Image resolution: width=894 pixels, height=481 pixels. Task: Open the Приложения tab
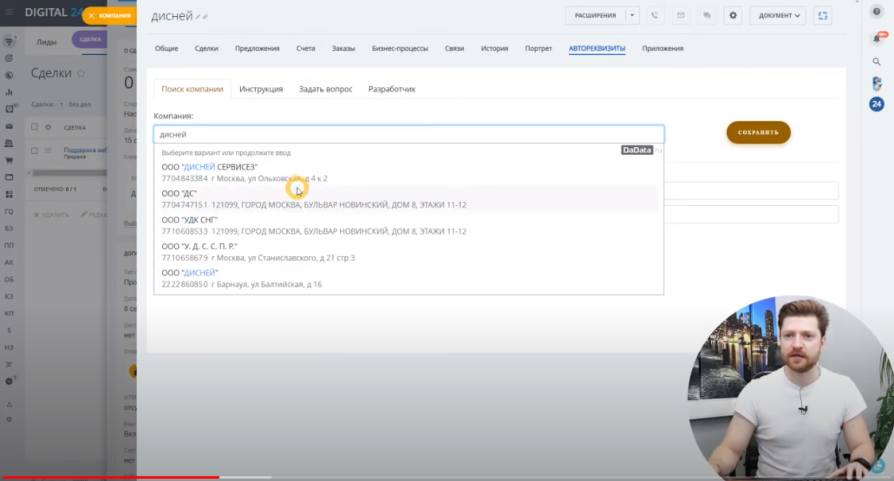[663, 48]
